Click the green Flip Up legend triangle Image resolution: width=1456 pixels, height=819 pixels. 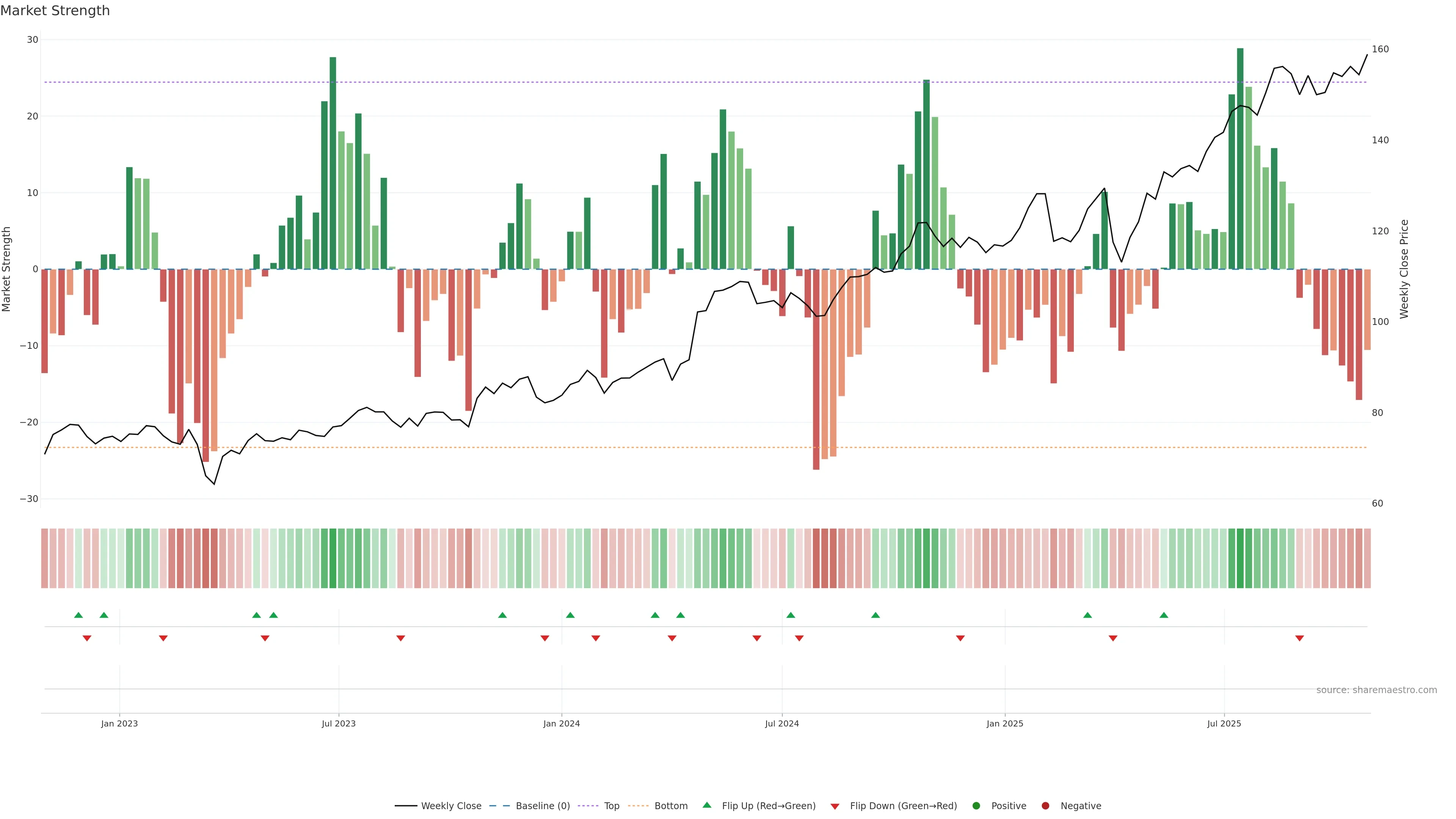coord(706,805)
